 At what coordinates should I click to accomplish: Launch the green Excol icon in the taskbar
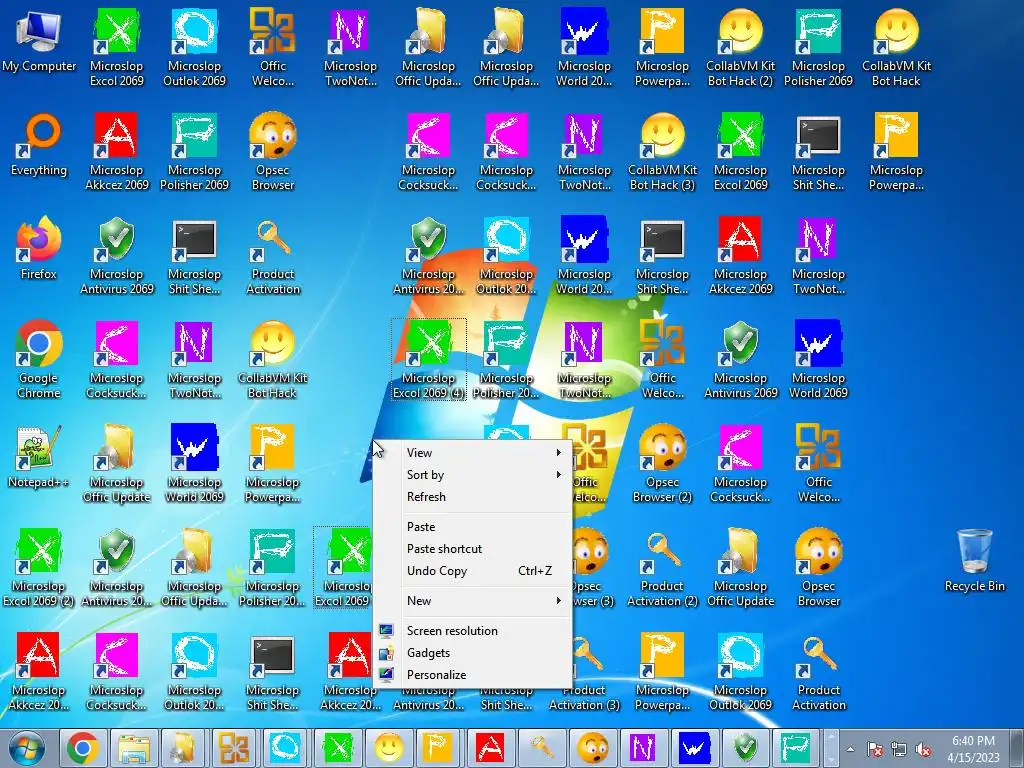pyautogui.click(x=338, y=748)
